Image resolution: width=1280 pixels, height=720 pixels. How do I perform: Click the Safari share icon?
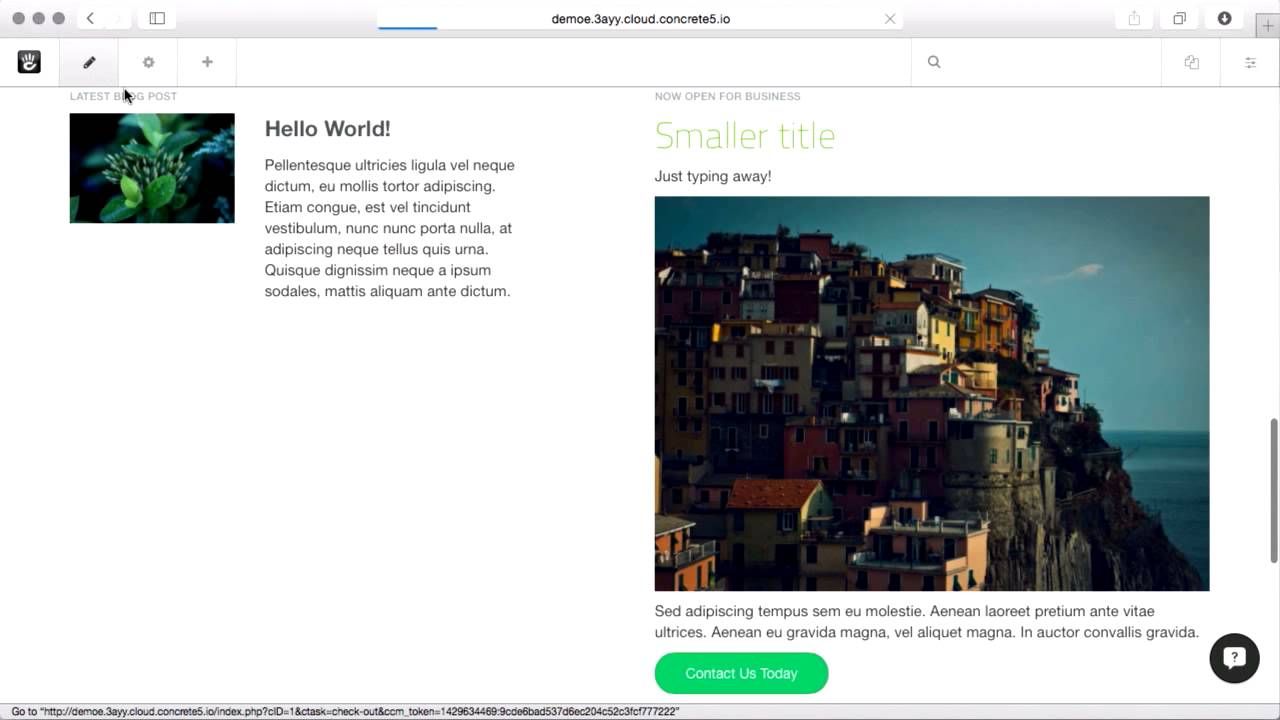pyautogui.click(x=1134, y=18)
